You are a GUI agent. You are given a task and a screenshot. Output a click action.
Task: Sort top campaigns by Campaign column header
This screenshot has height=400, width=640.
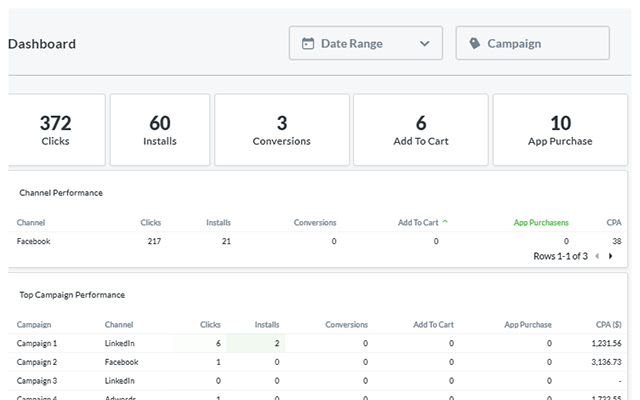[x=34, y=324]
